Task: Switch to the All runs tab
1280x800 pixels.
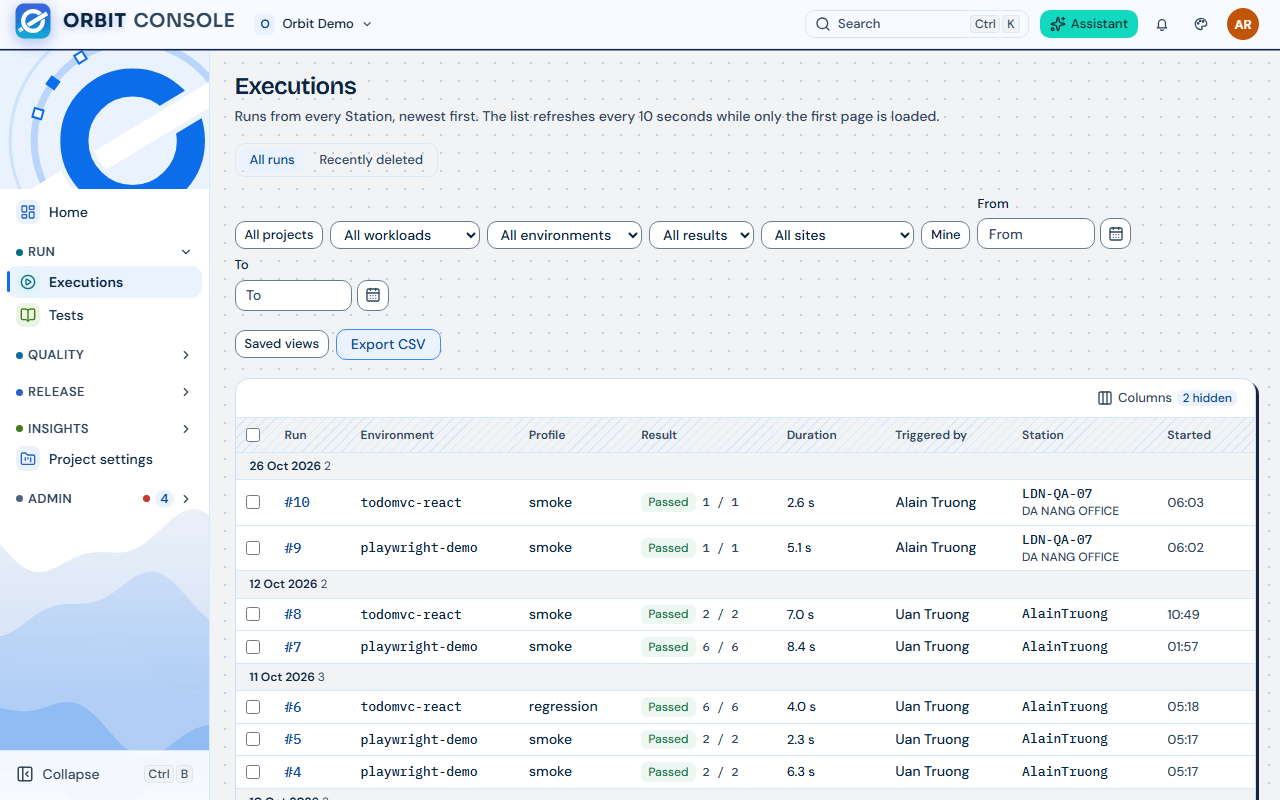Action: [x=272, y=160]
